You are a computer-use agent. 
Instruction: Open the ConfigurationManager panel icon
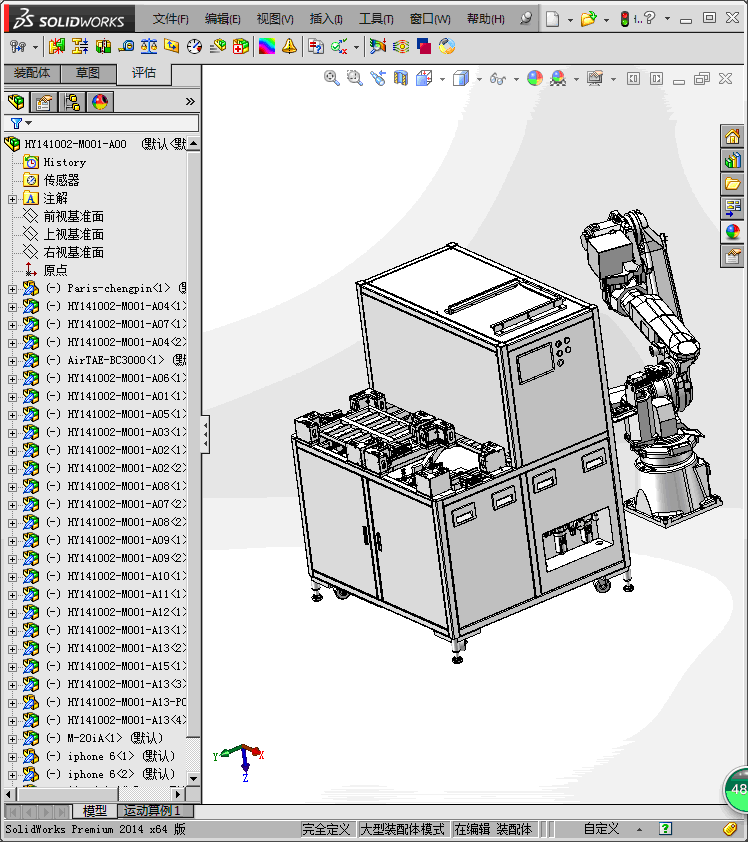point(72,102)
